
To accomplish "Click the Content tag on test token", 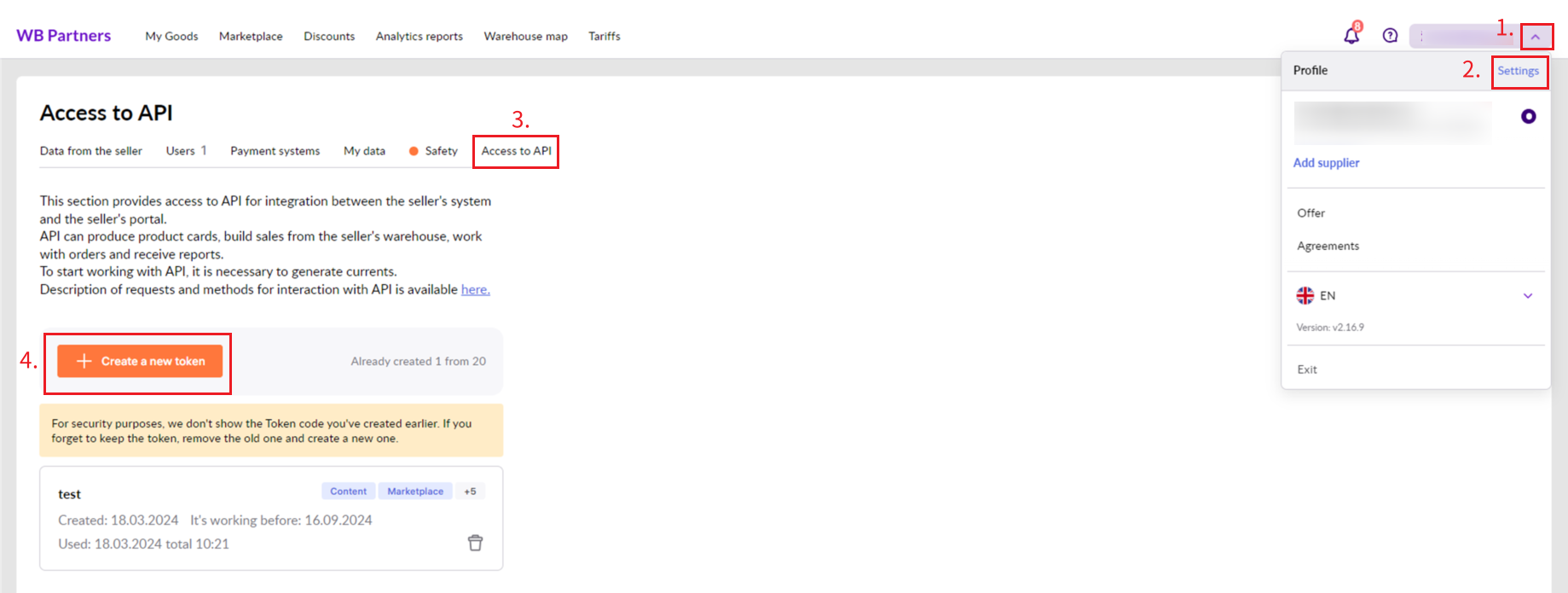I will [x=349, y=491].
